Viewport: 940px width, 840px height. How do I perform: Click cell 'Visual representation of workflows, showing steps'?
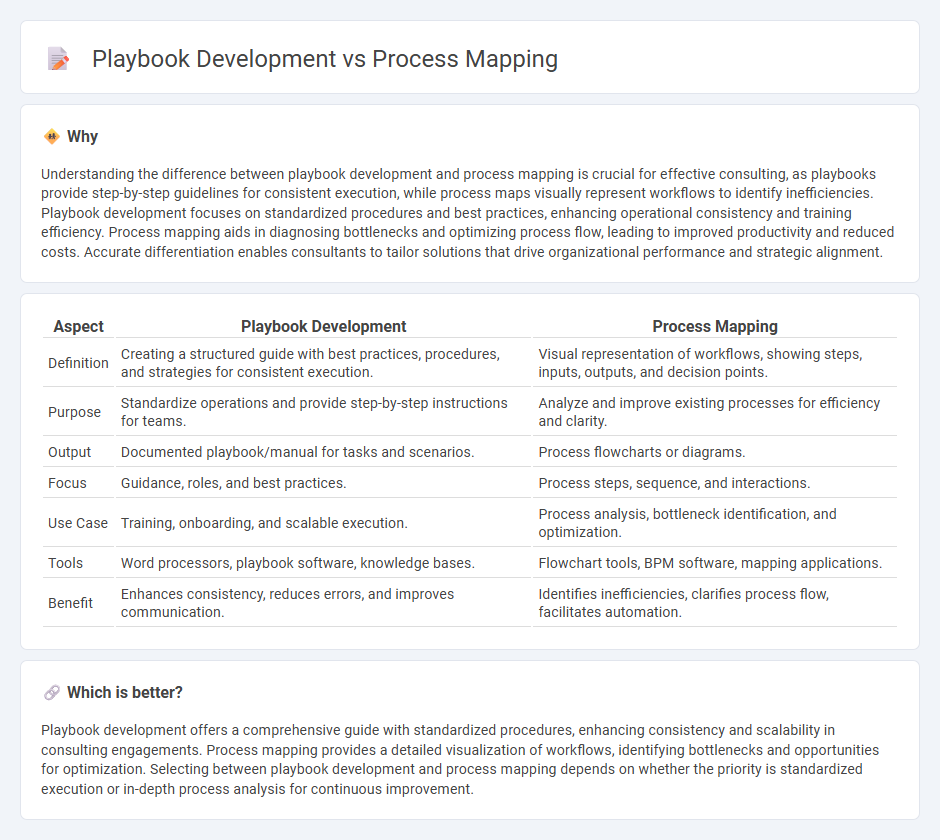point(715,363)
